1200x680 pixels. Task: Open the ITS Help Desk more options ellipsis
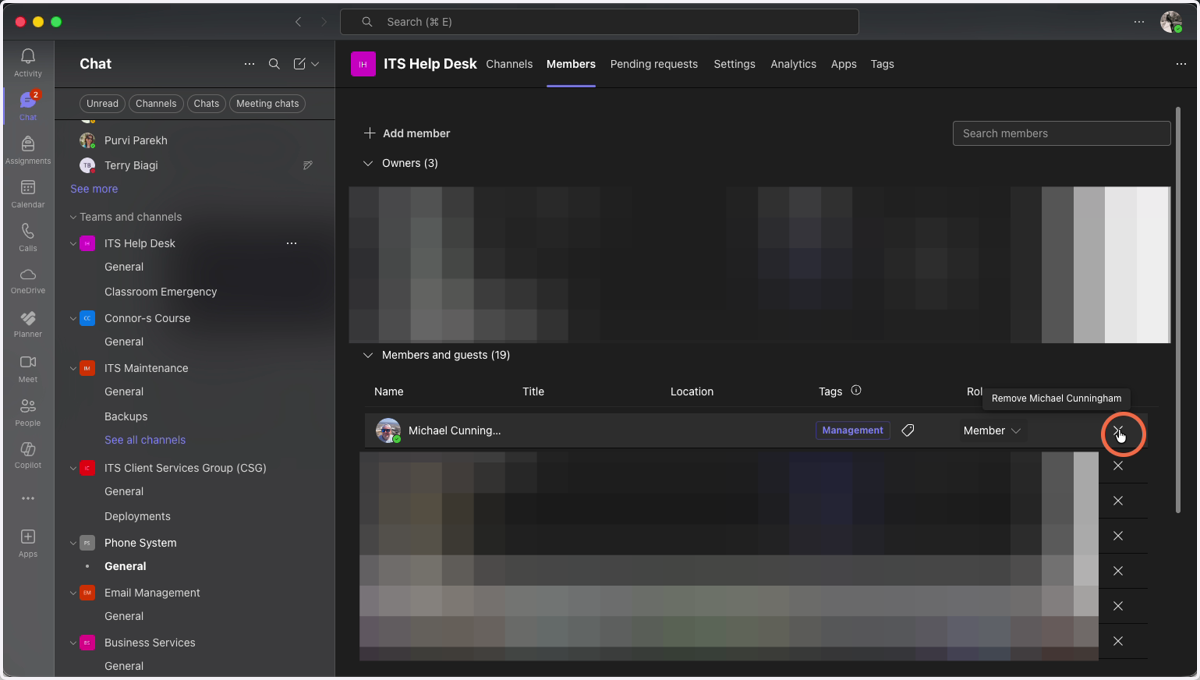point(291,243)
